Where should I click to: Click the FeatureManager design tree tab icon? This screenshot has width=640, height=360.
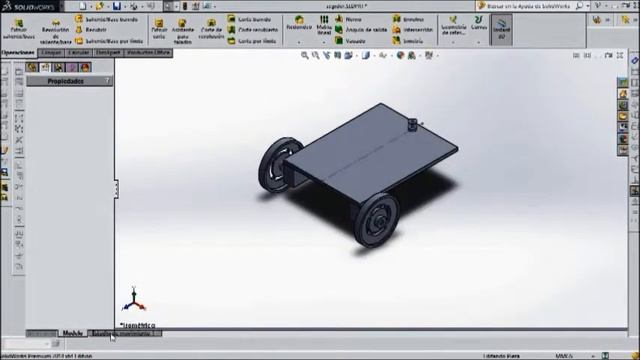[x=31, y=67]
